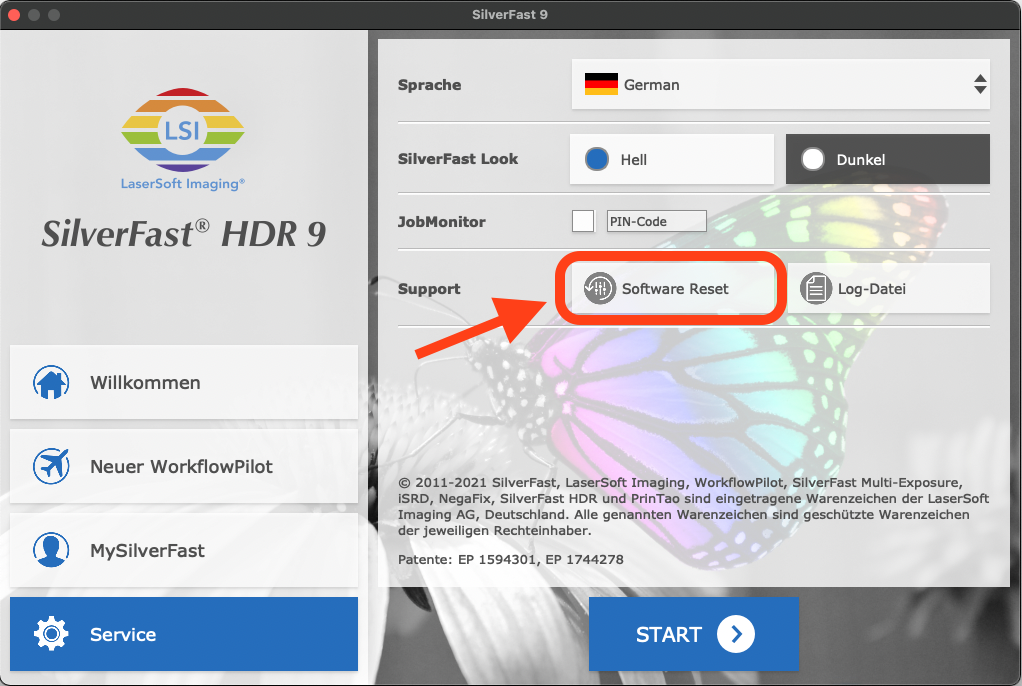This screenshot has width=1022, height=686.
Task: Click the blue house icon
Action: coord(51,382)
